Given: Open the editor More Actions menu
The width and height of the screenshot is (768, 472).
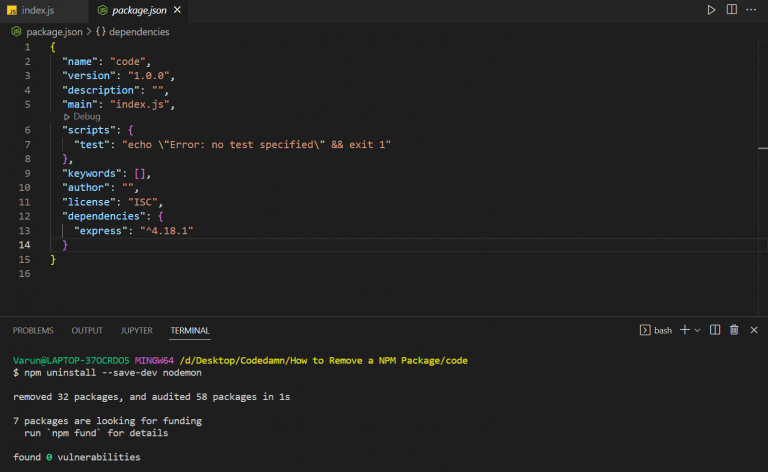Looking at the screenshot, I should coord(753,10).
